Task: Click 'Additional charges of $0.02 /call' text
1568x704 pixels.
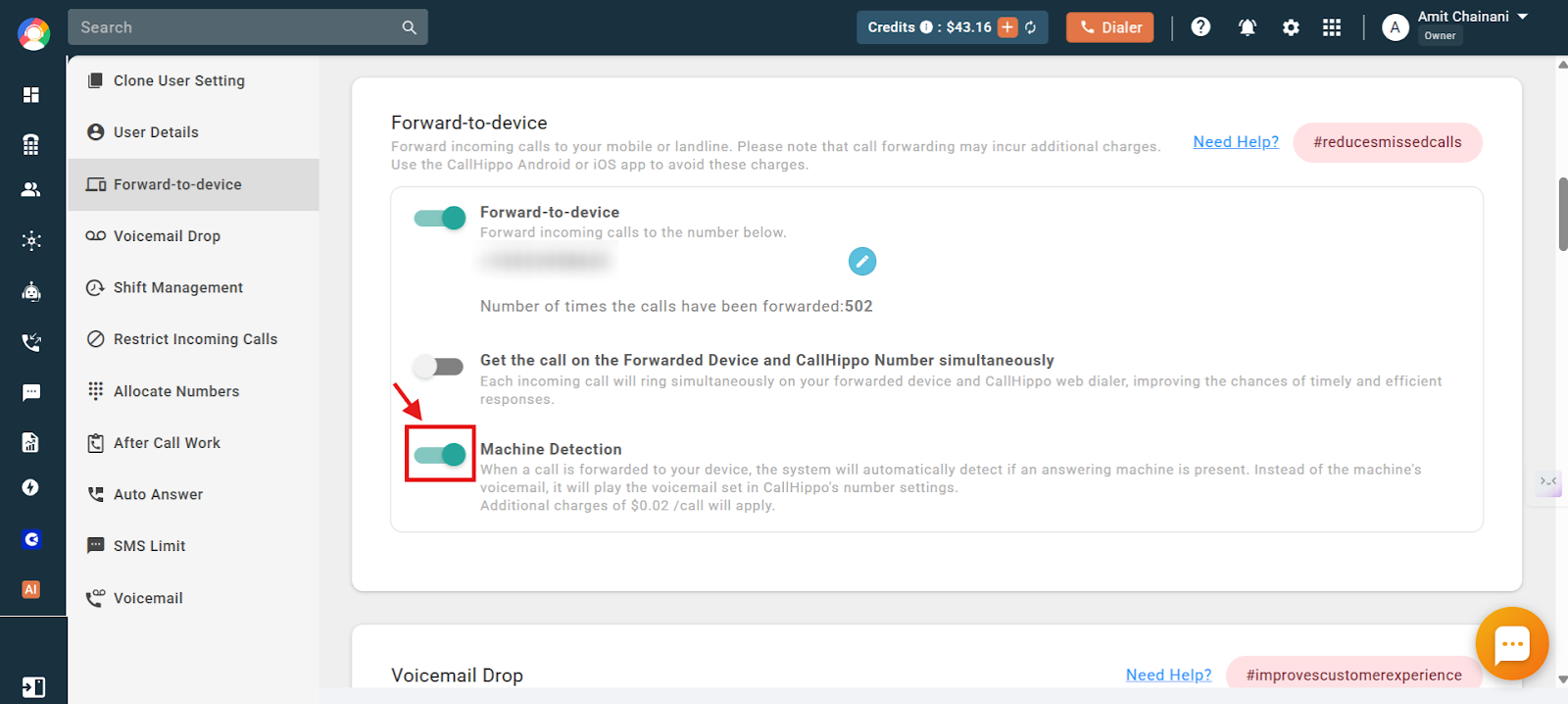Action: click(627, 506)
